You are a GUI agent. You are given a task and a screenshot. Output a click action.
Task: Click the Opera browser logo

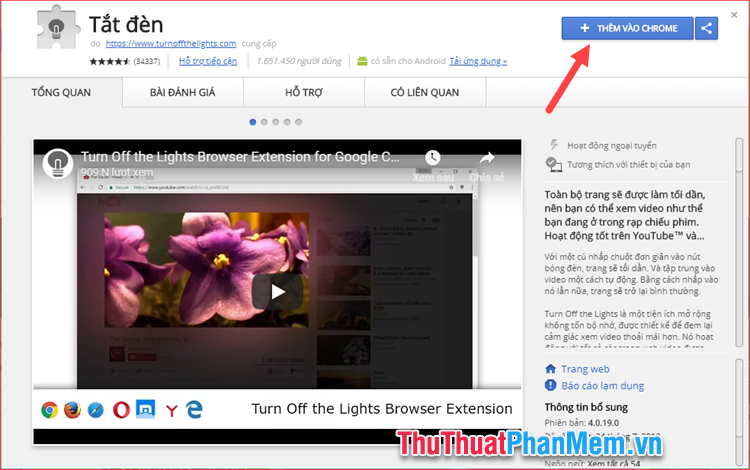(x=121, y=410)
